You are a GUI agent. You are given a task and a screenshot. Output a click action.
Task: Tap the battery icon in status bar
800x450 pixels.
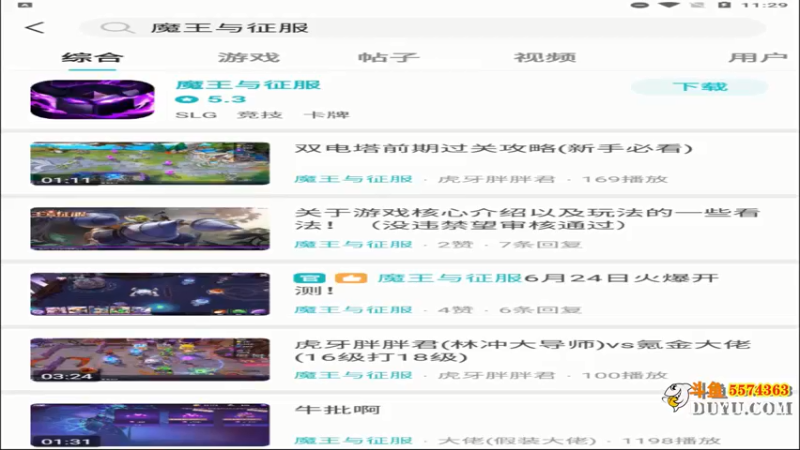(724, 5)
